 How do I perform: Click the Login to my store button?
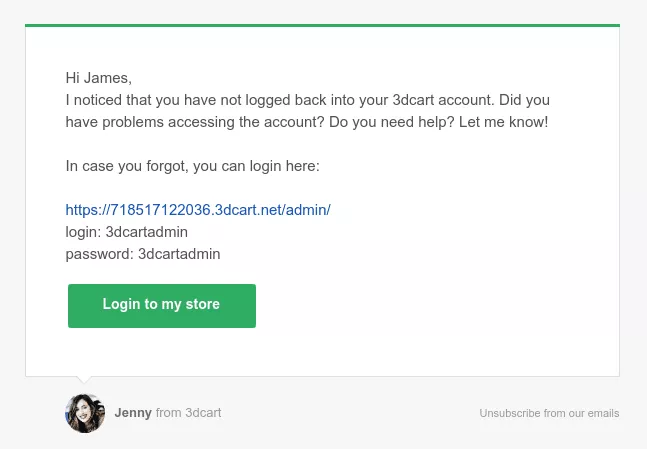[x=161, y=305]
